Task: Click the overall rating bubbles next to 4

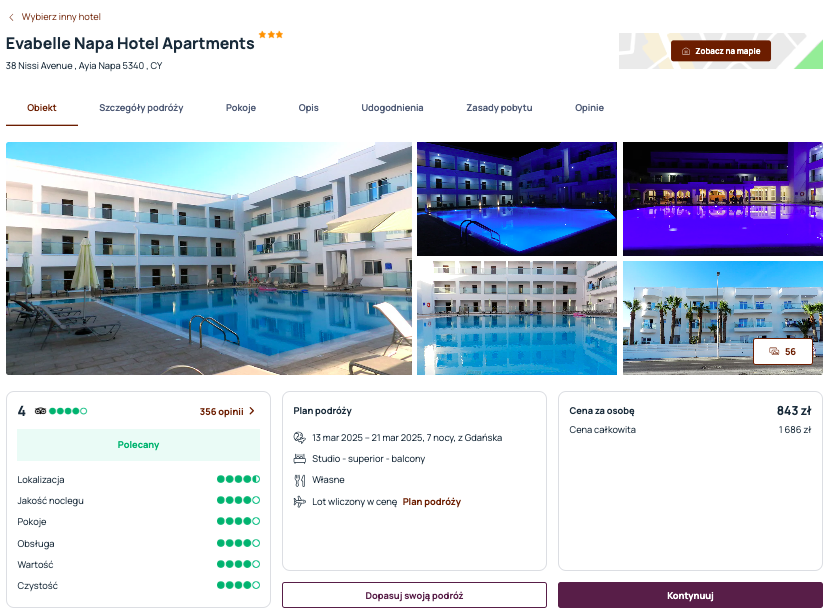Action: pos(68,411)
